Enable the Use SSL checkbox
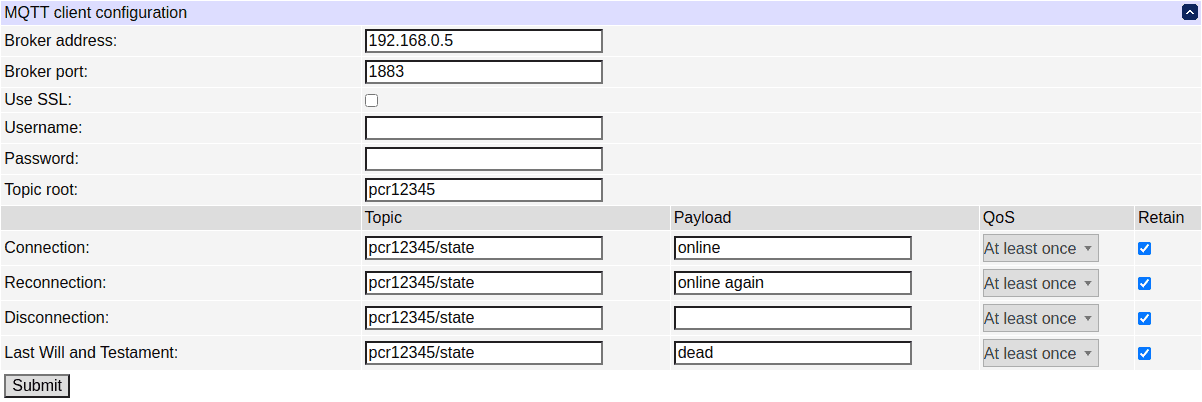Image resolution: width=1202 pixels, height=402 pixels. [x=371, y=100]
